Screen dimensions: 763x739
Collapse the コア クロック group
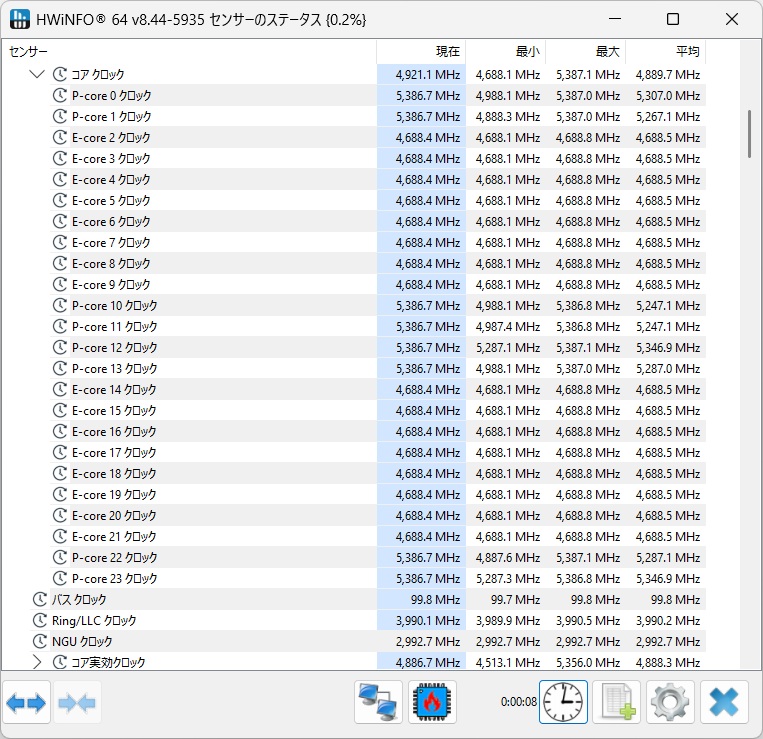(37, 74)
